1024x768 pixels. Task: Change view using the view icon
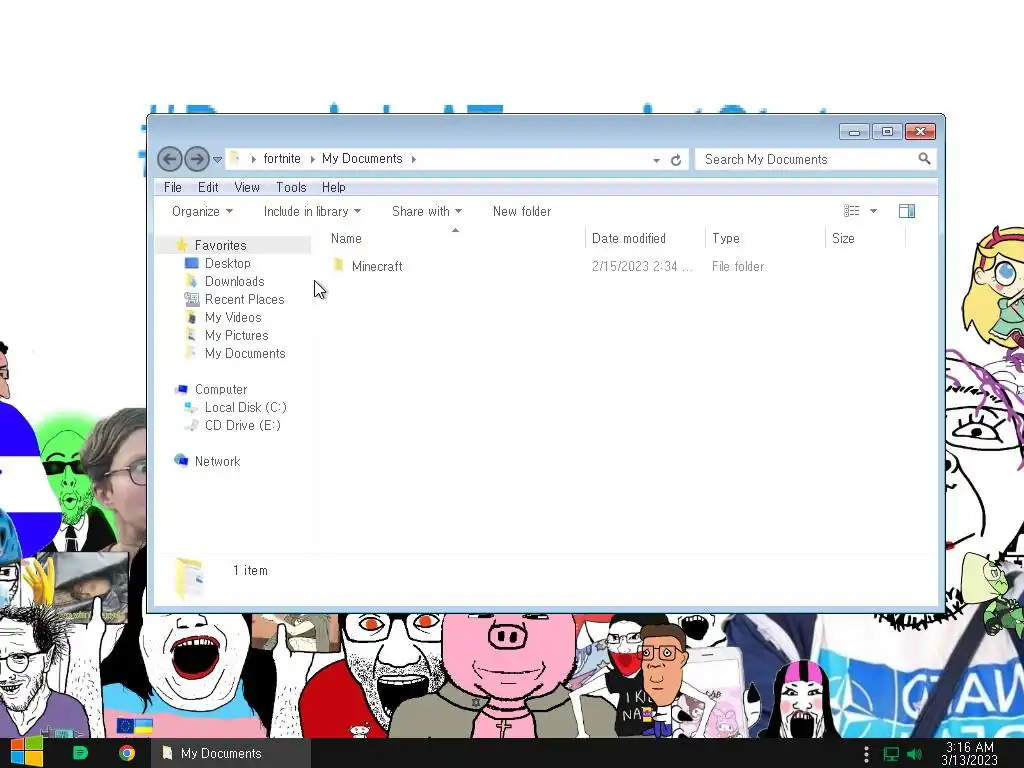pyautogui.click(x=852, y=211)
